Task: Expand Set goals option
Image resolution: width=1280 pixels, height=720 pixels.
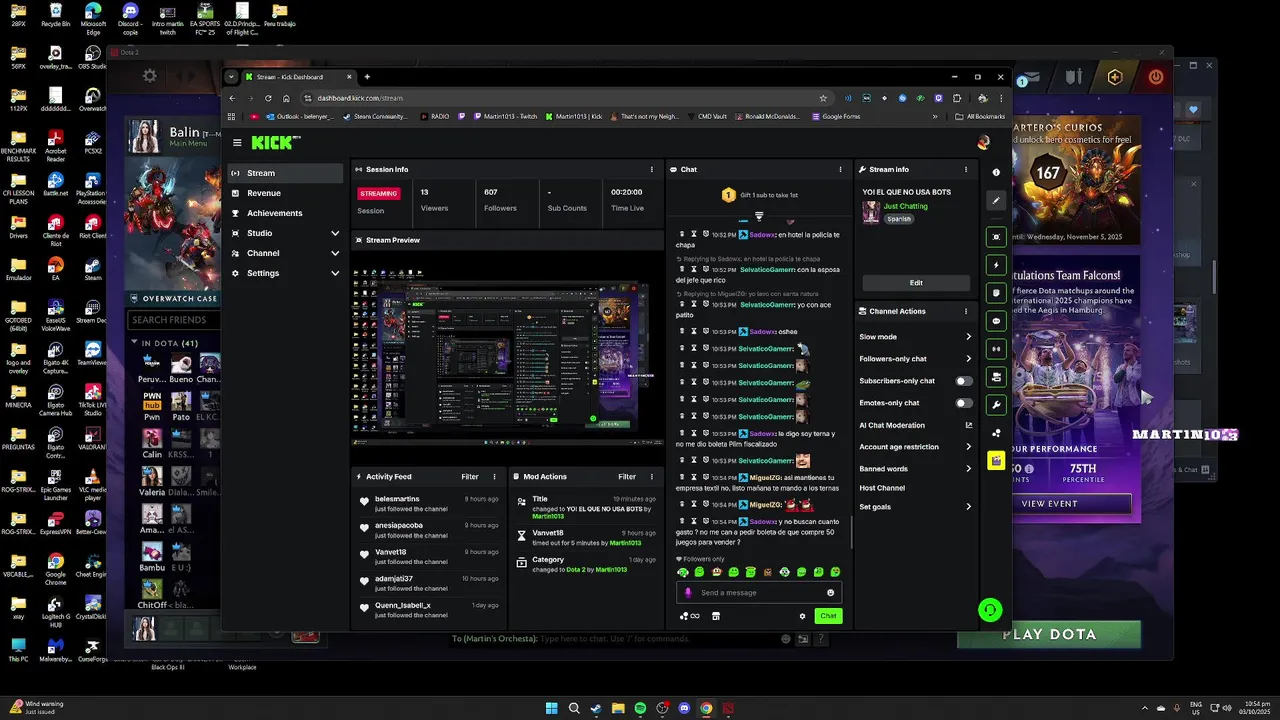Action: click(968, 507)
